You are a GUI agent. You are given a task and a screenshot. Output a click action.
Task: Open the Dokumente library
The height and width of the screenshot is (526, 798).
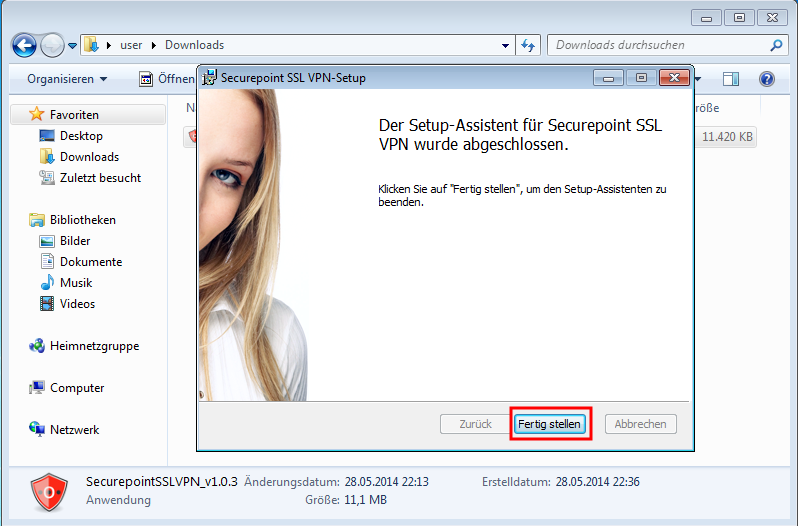[91, 261]
